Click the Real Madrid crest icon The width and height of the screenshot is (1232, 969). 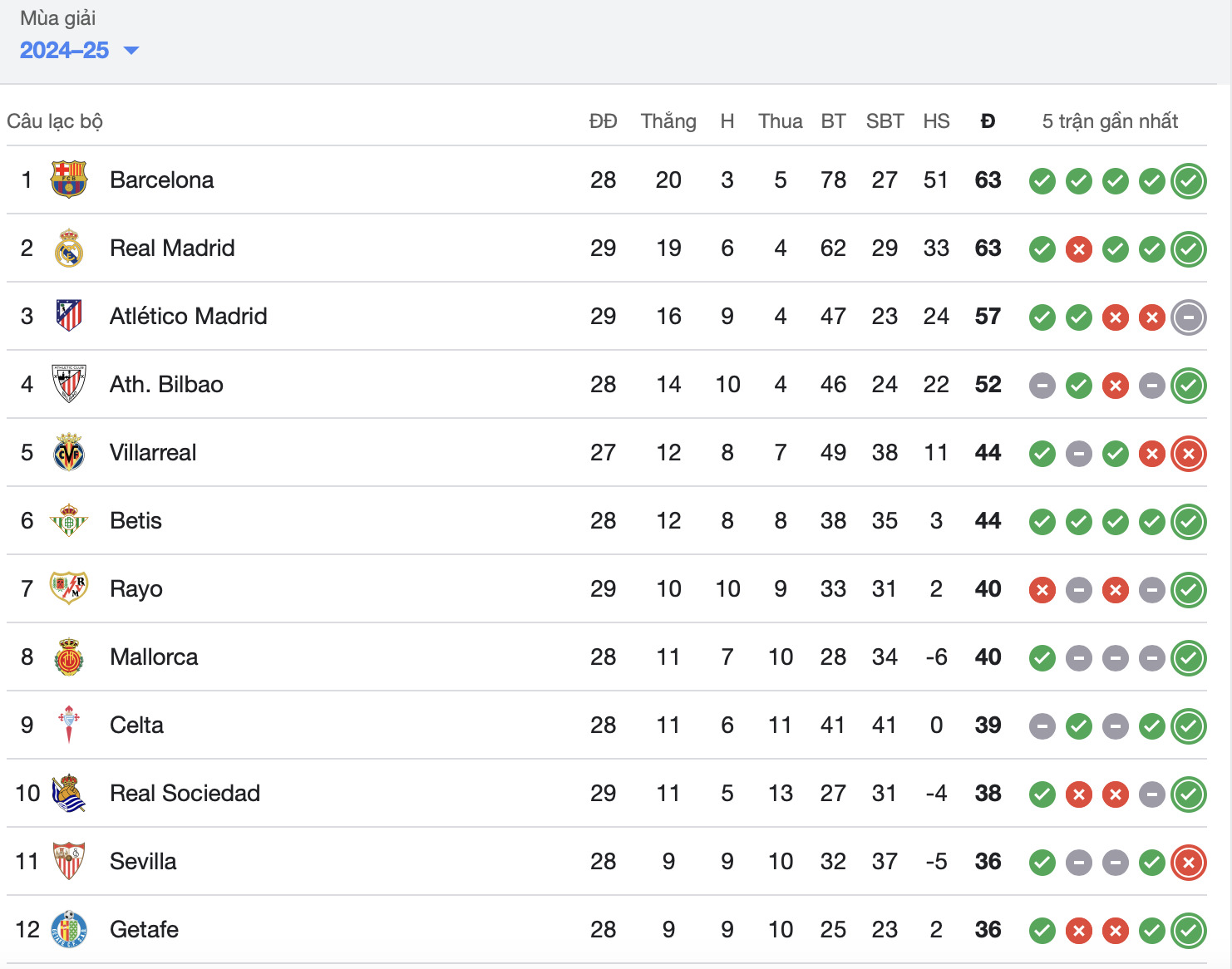pyautogui.click(x=69, y=248)
